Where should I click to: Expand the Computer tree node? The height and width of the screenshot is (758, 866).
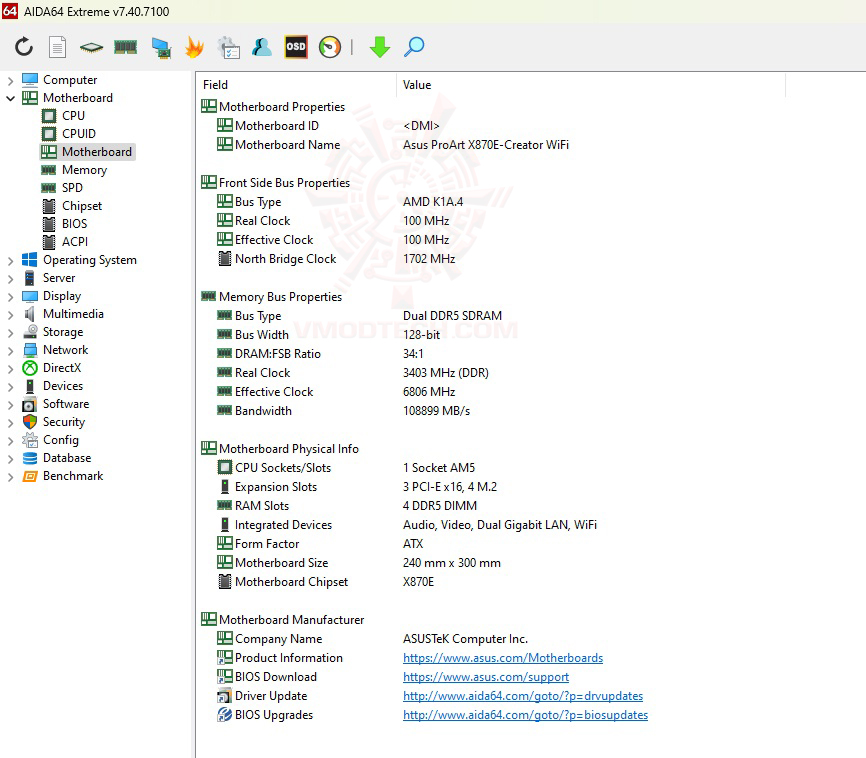click(x=10, y=81)
